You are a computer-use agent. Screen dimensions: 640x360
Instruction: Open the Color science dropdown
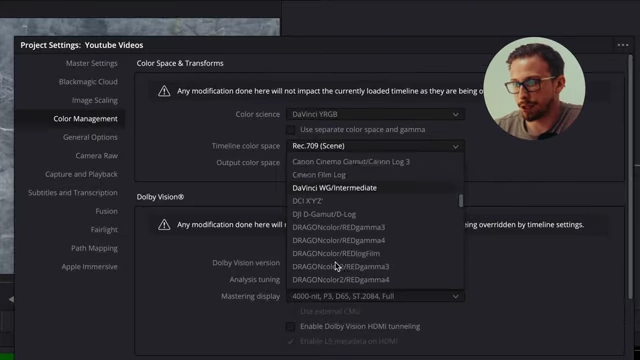pyautogui.click(x=376, y=114)
